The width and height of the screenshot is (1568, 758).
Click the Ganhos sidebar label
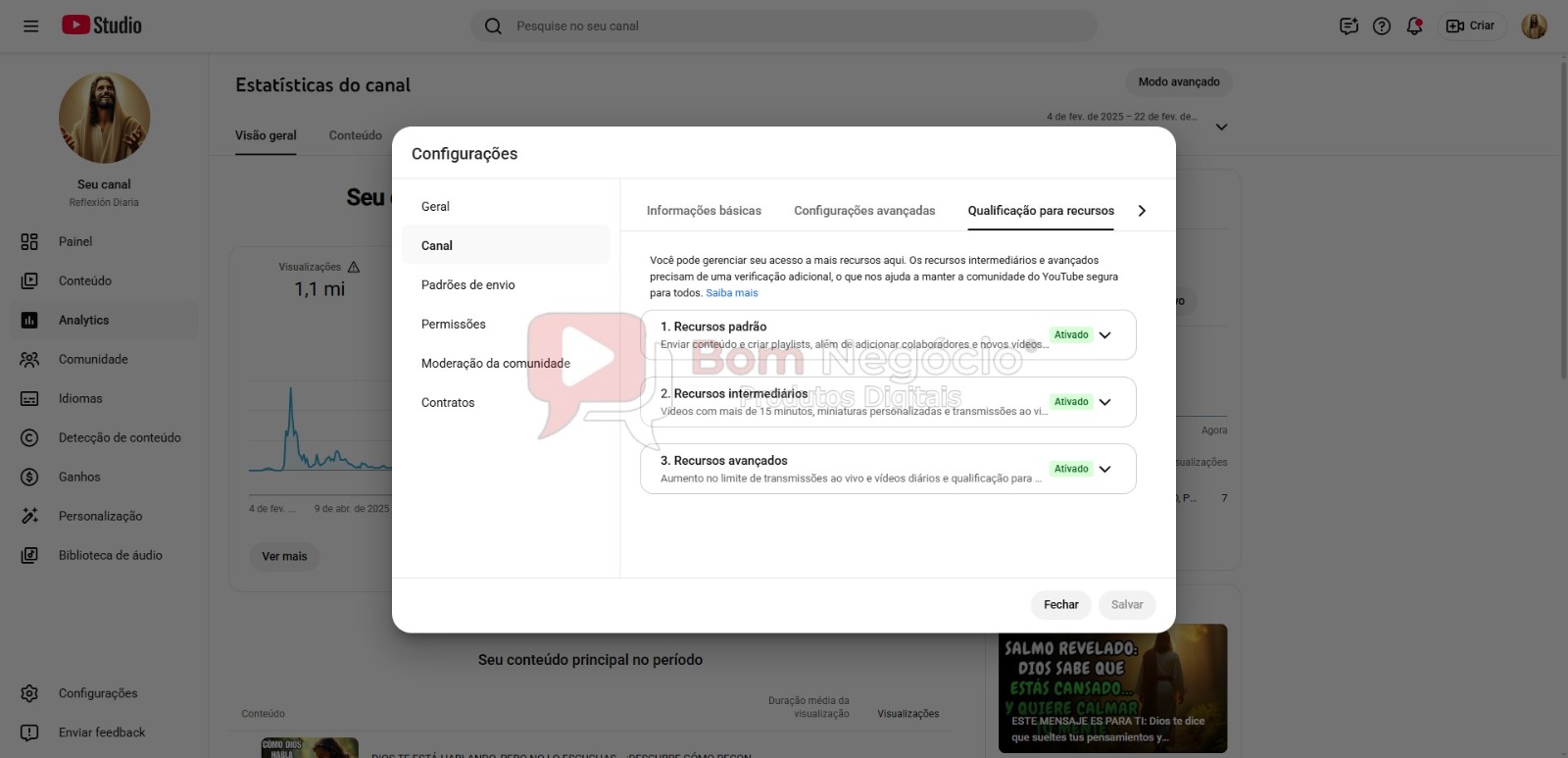click(79, 477)
